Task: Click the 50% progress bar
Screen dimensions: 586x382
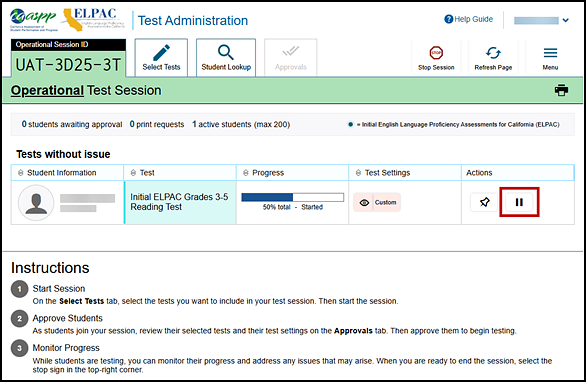Action: pos(293,197)
